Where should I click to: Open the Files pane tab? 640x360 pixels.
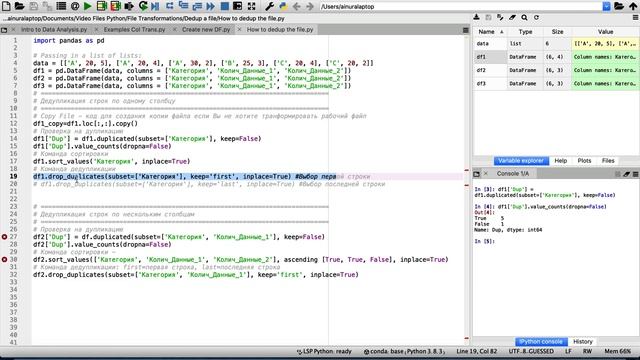608,160
